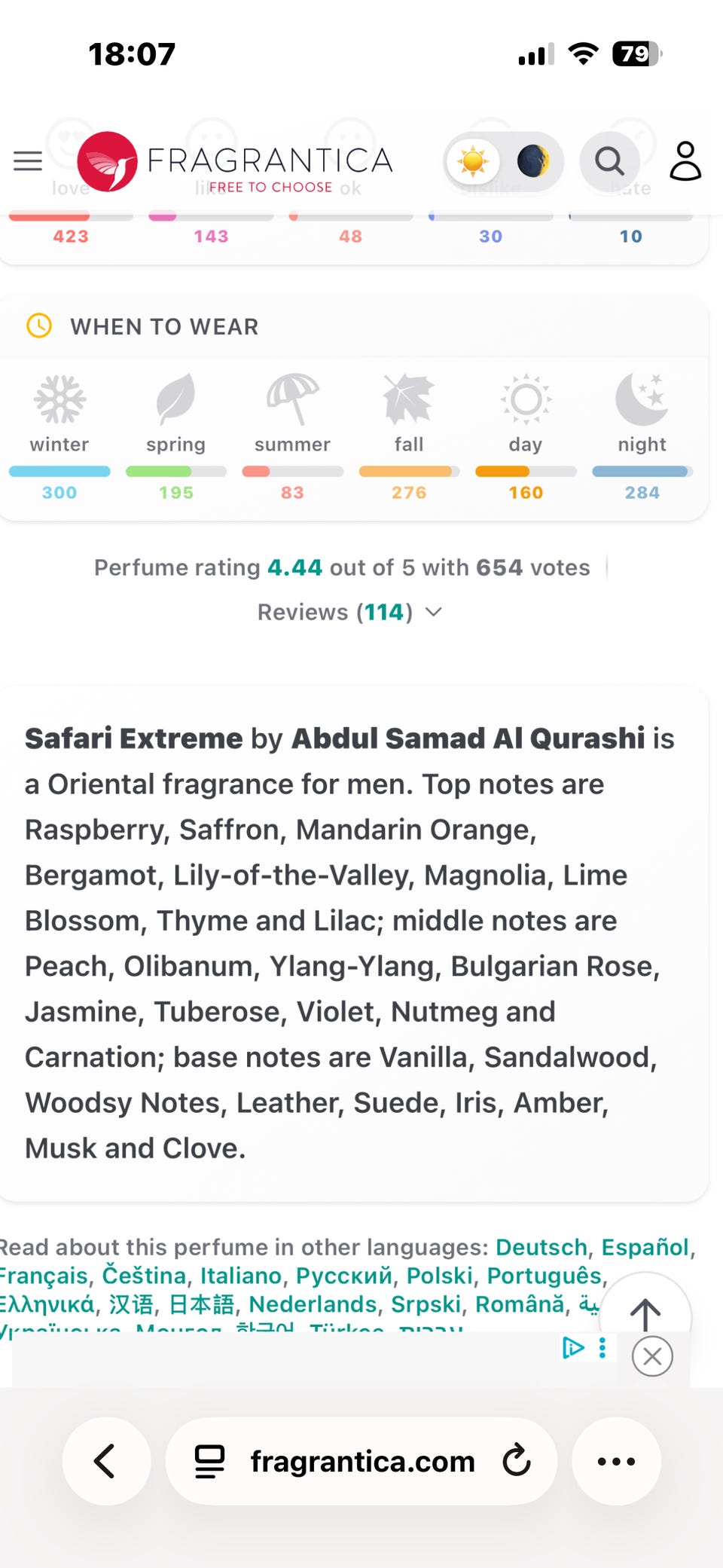The image size is (723, 1568).
Task: Tap the Fragrantica hummingbird logo
Action: (108, 161)
